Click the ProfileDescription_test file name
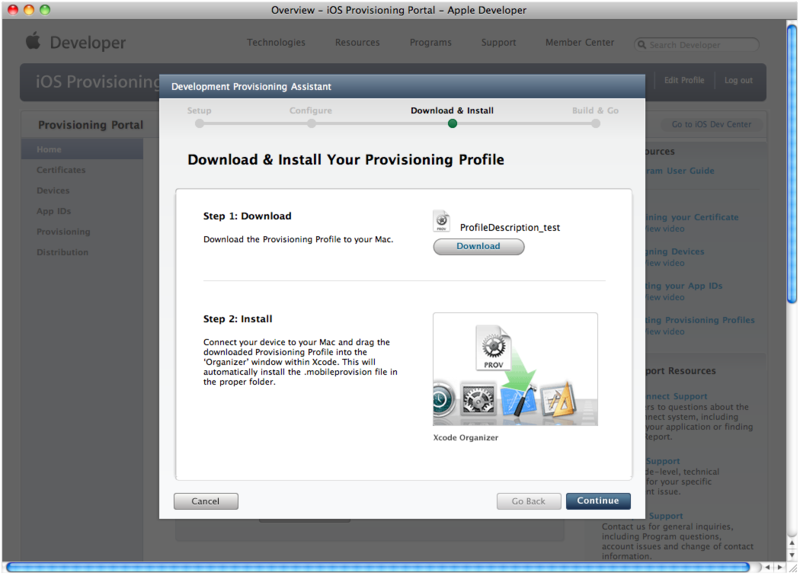 tap(510, 228)
